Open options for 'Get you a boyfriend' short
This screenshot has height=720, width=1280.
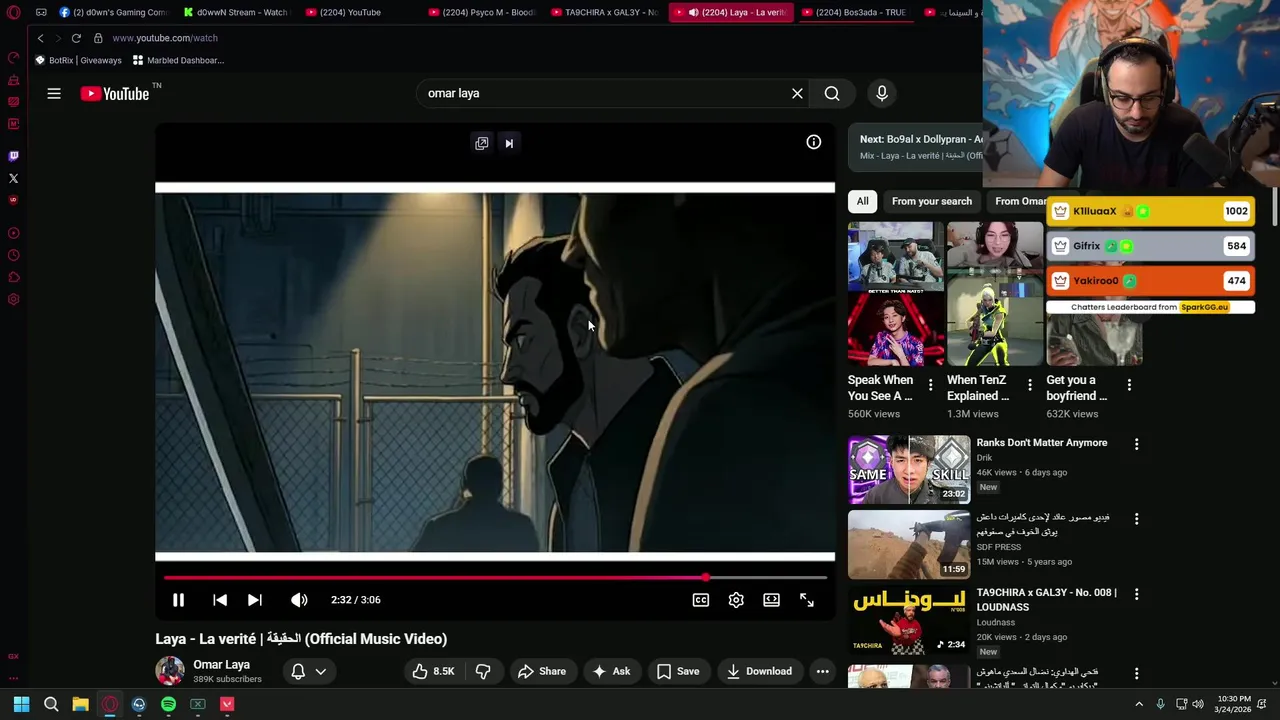point(1129,385)
